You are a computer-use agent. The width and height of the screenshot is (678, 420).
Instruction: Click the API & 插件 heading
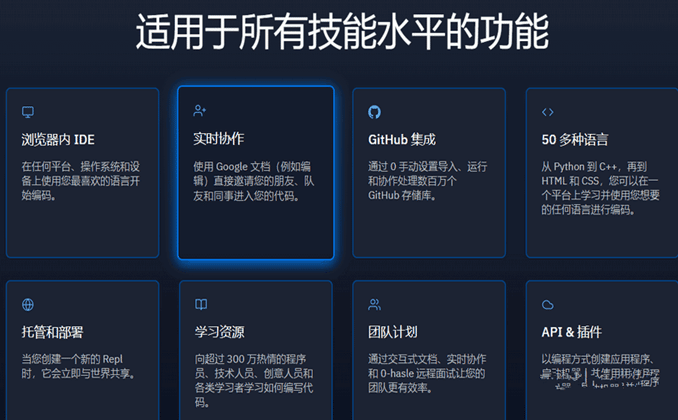(x=571, y=332)
